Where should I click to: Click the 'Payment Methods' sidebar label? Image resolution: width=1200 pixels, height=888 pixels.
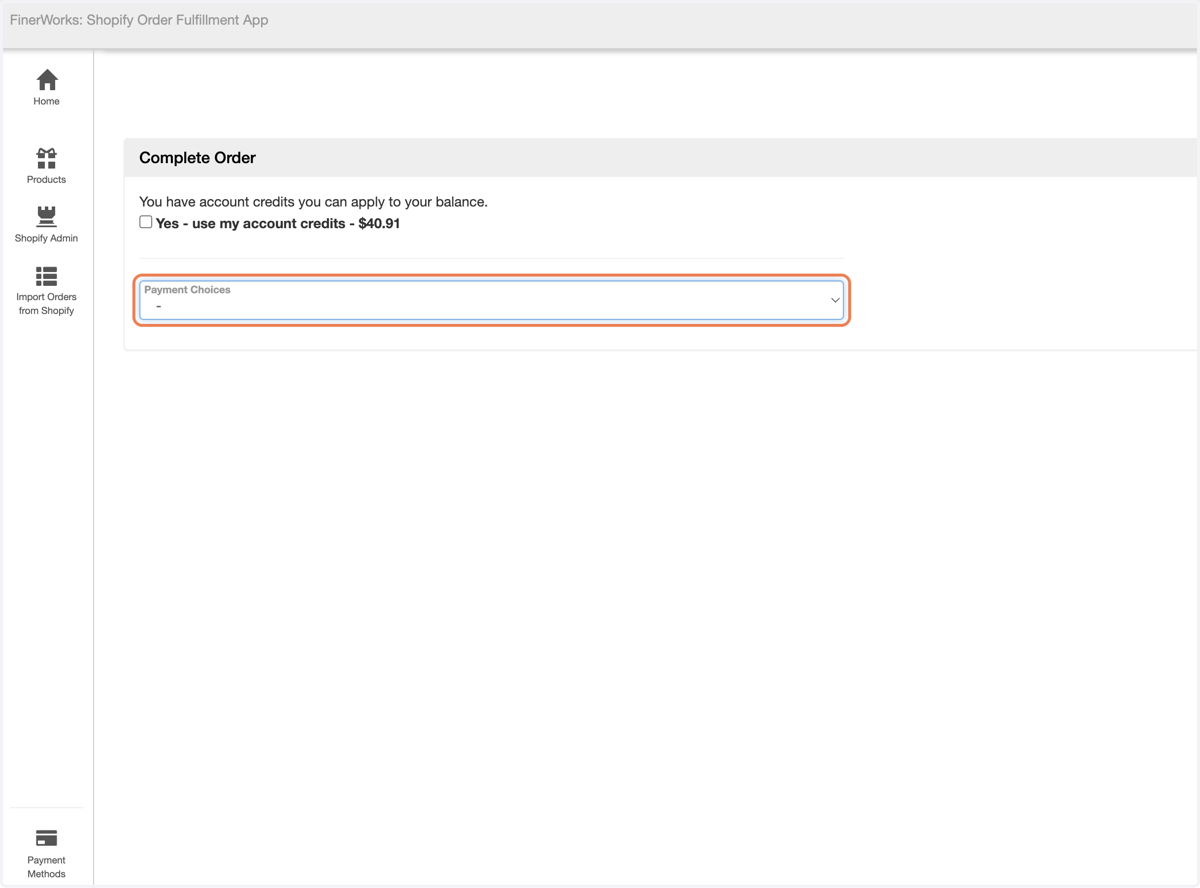point(46,867)
